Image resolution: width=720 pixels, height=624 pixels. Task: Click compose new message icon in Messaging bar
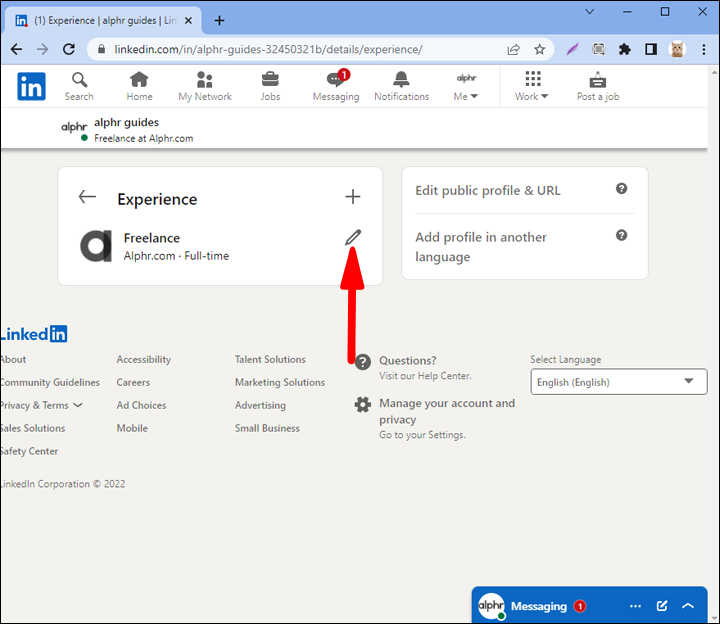coord(661,606)
